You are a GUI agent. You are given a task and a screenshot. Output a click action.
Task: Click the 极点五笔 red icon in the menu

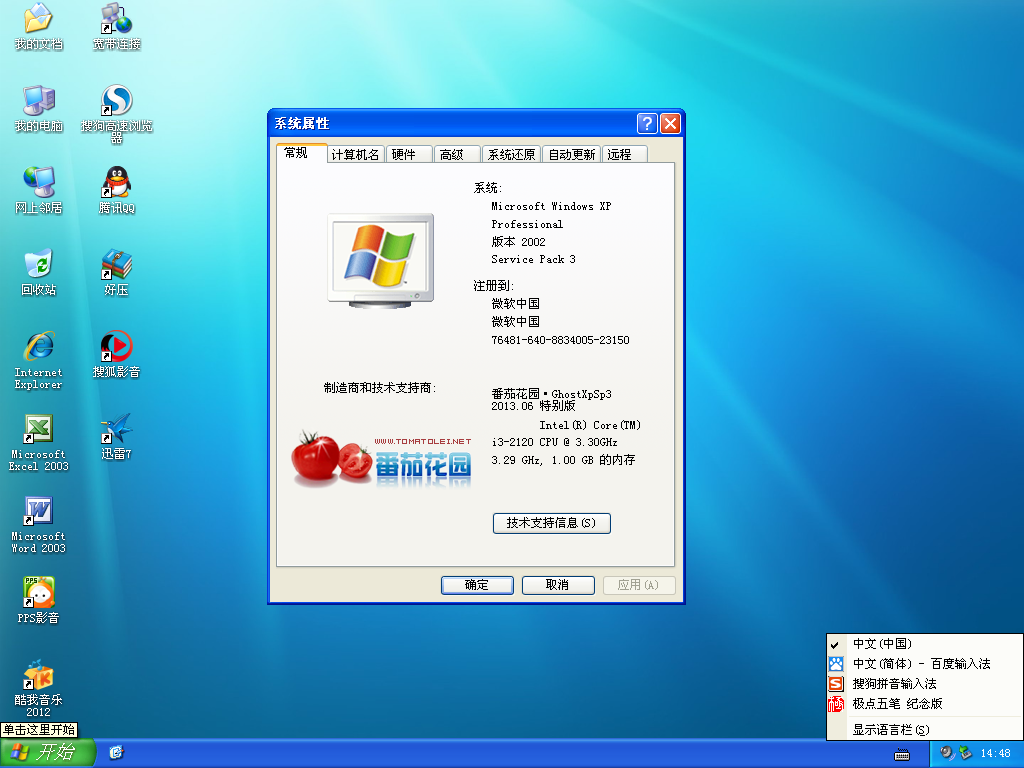(x=836, y=704)
